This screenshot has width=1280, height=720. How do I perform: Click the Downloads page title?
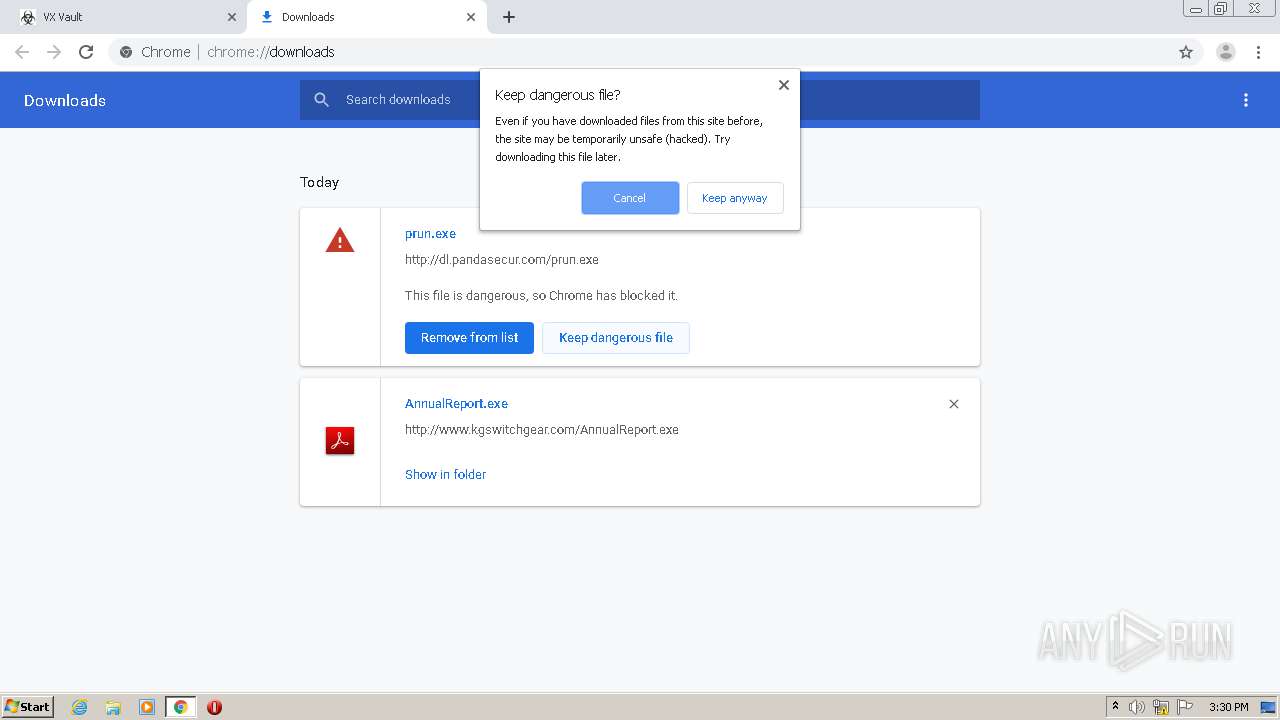(x=65, y=100)
